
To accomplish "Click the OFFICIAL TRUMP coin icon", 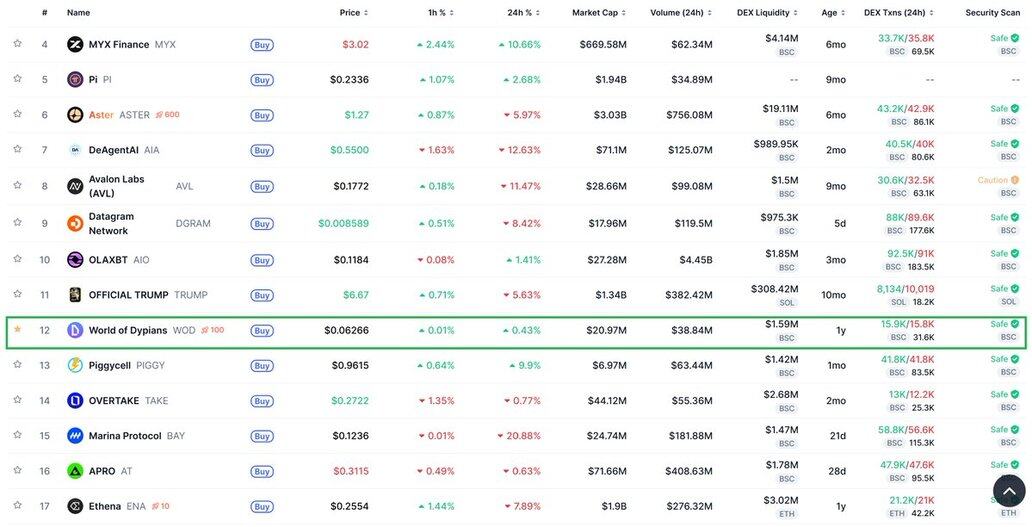I will [75, 295].
